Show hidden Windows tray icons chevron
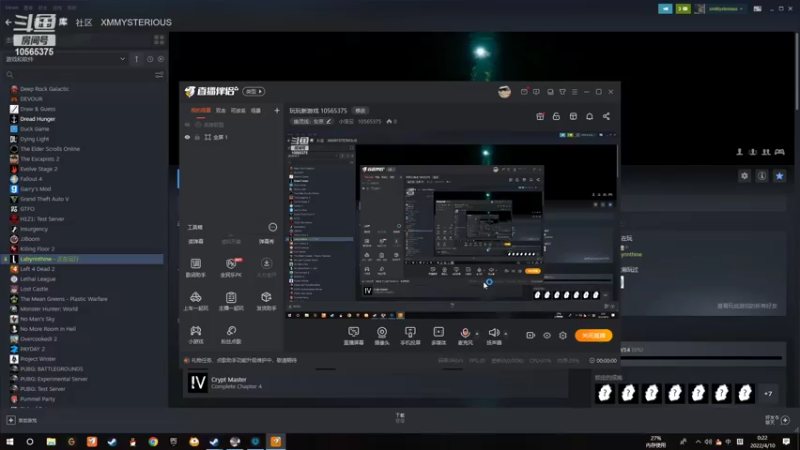The height and width of the screenshot is (450, 800). pos(698,441)
